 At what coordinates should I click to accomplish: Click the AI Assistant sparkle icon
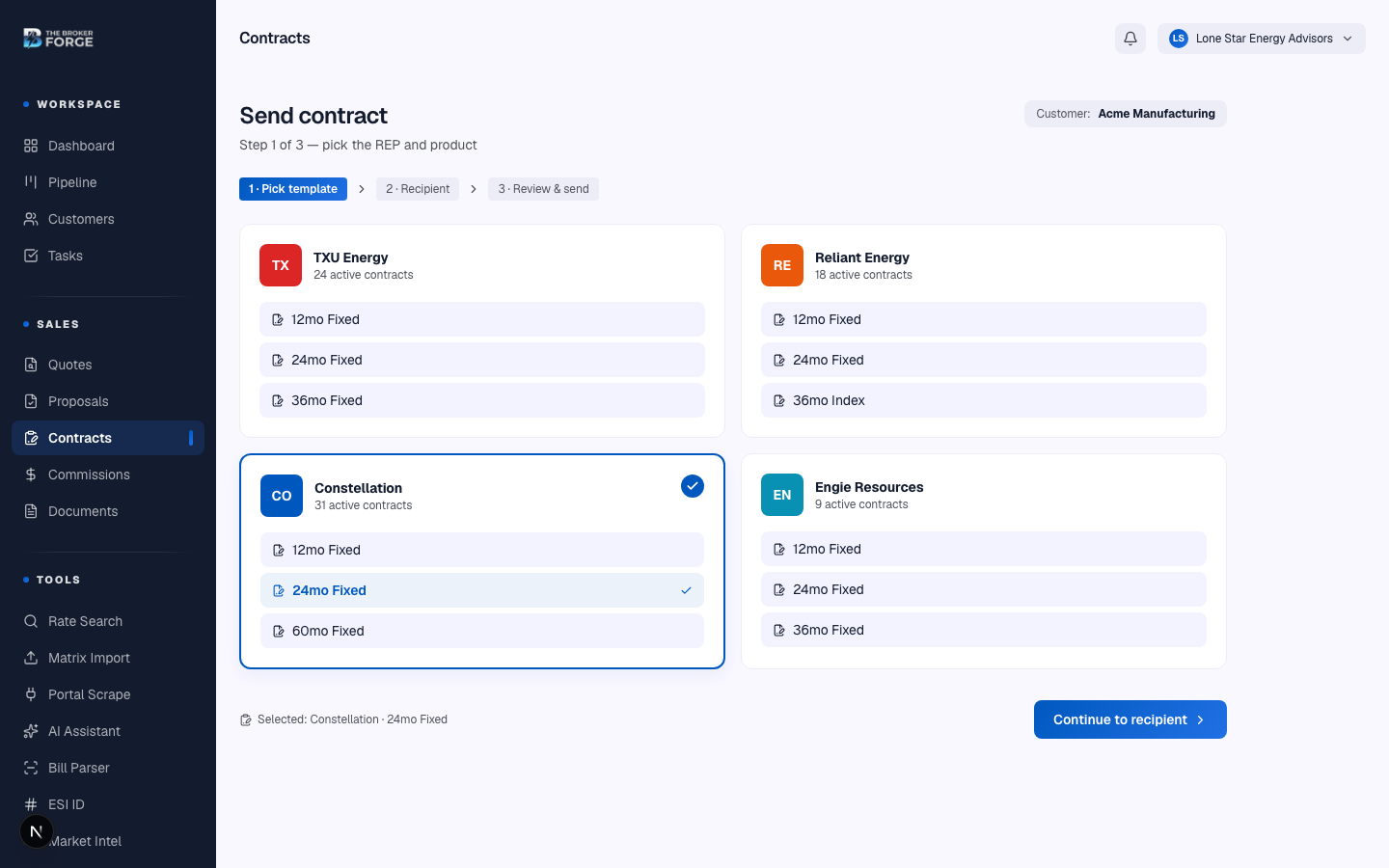pyautogui.click(x=31, y=731)
